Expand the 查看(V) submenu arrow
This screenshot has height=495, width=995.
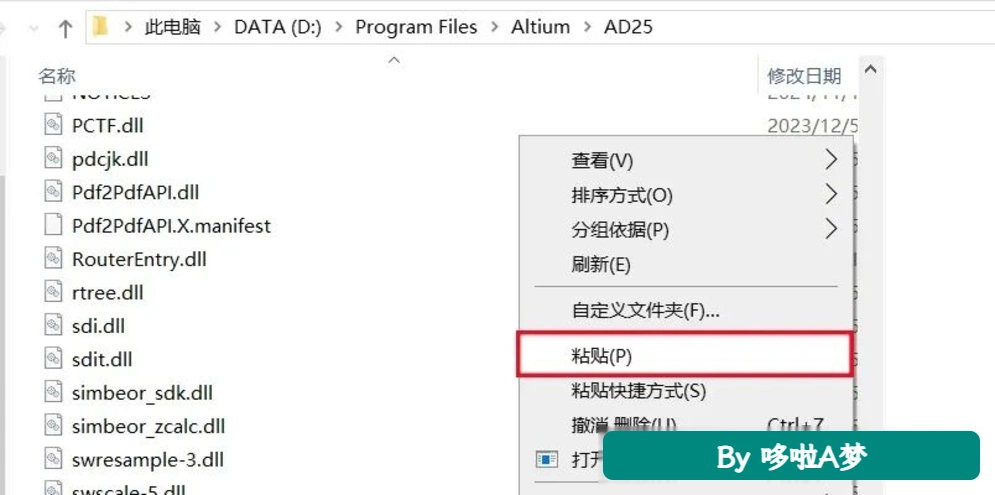(831, 161)
